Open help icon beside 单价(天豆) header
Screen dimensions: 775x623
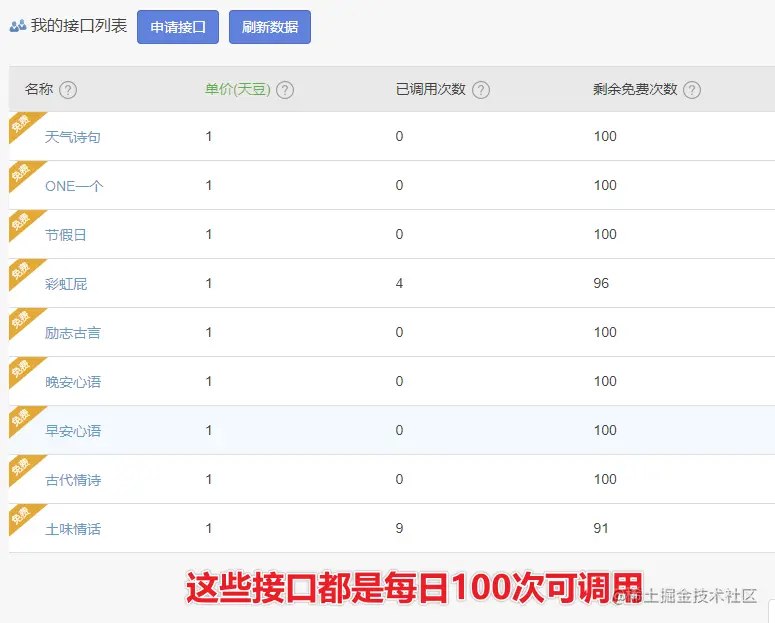[285, 90]
